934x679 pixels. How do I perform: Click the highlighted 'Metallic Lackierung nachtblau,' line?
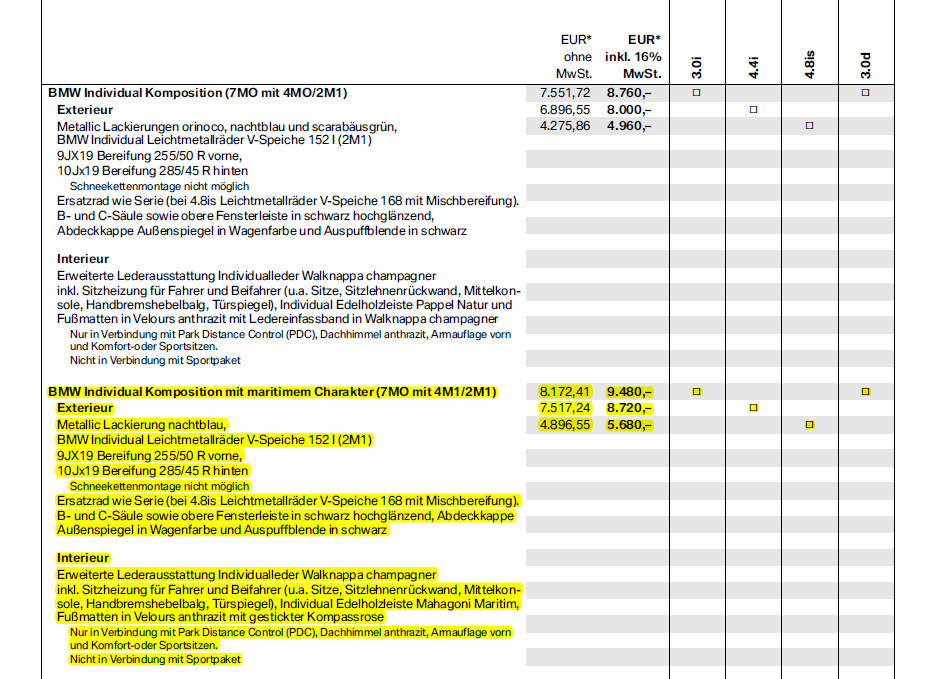pos(142,425)
